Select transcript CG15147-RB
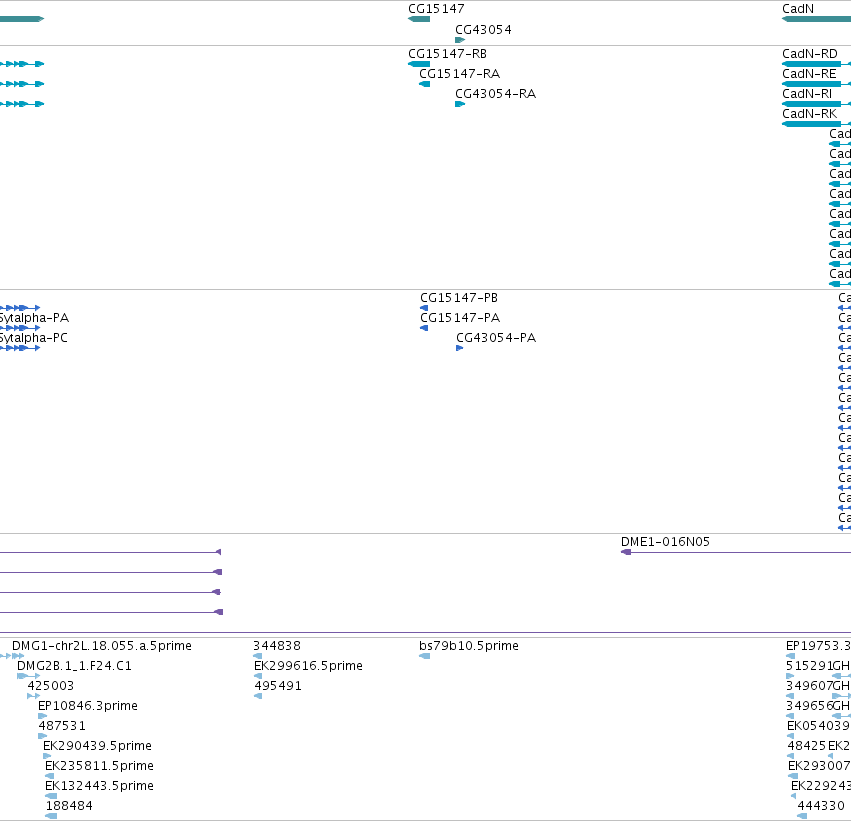This screenshot has width=851, height=821. [447, 54]
